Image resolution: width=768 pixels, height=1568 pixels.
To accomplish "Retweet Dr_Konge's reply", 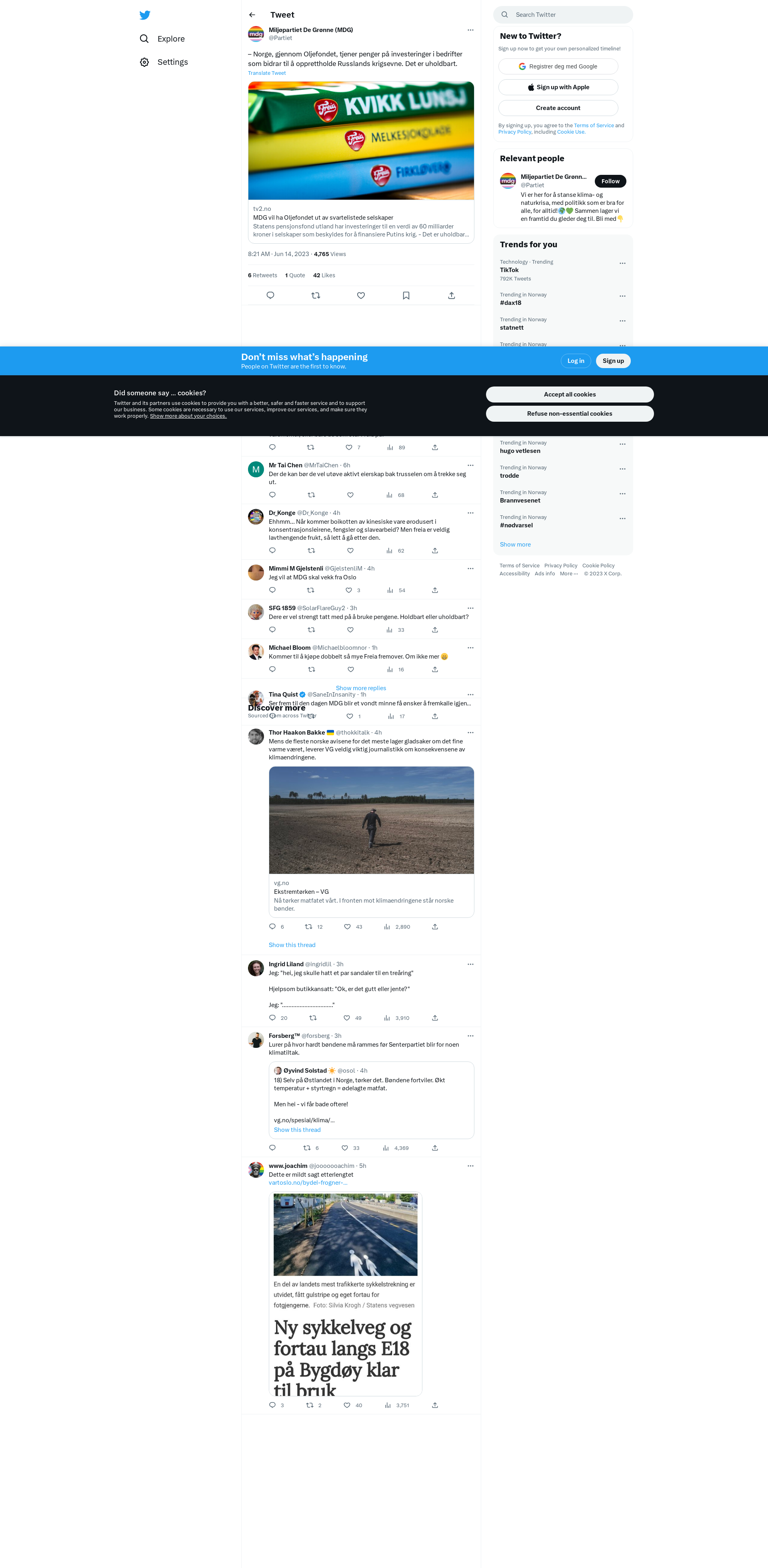I will [311, 550].
